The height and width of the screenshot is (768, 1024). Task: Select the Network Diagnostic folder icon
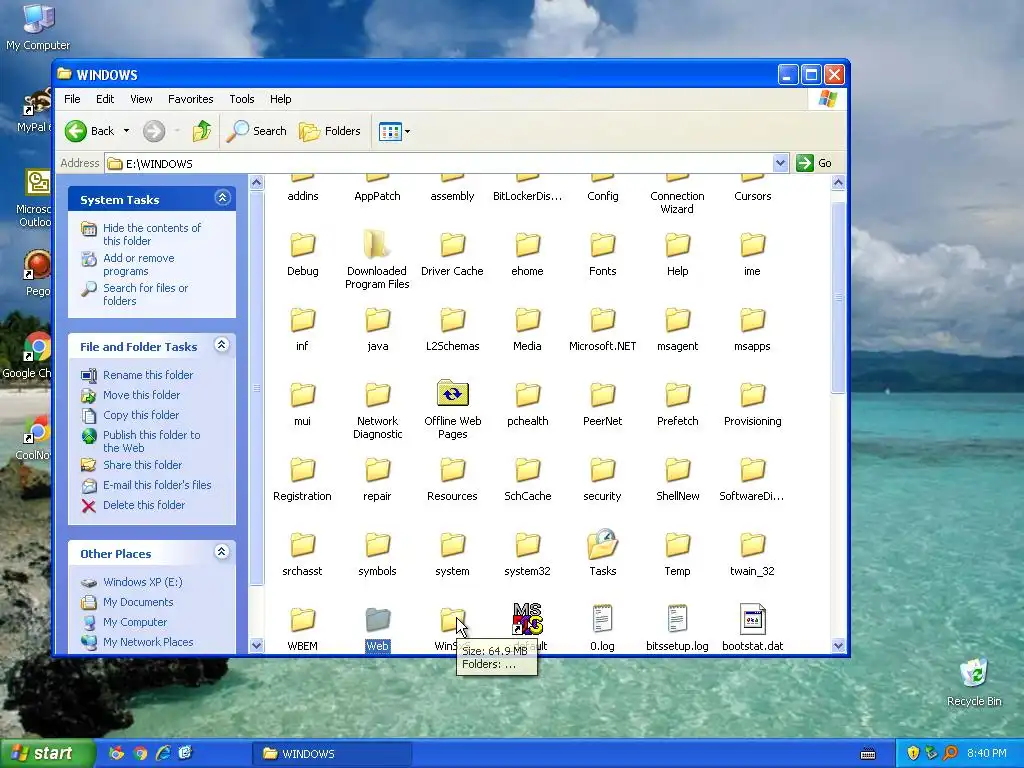(x=377, y=394)
